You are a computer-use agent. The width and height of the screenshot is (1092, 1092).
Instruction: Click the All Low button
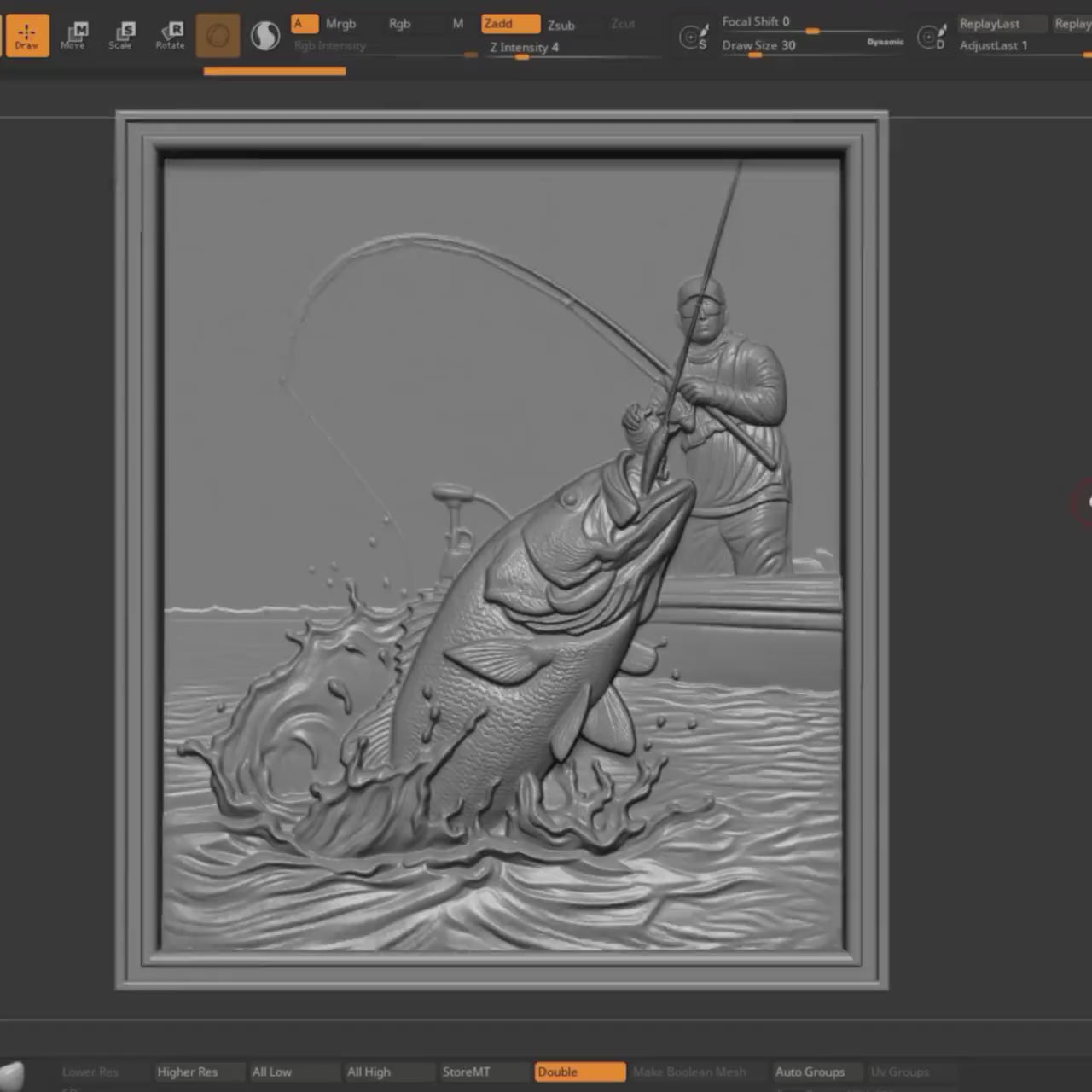click(x=294, y=1072)
